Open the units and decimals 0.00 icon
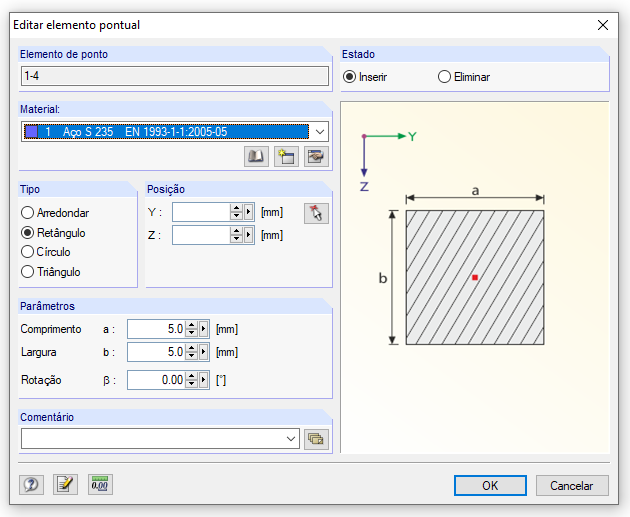 click(x=100, y=484)
